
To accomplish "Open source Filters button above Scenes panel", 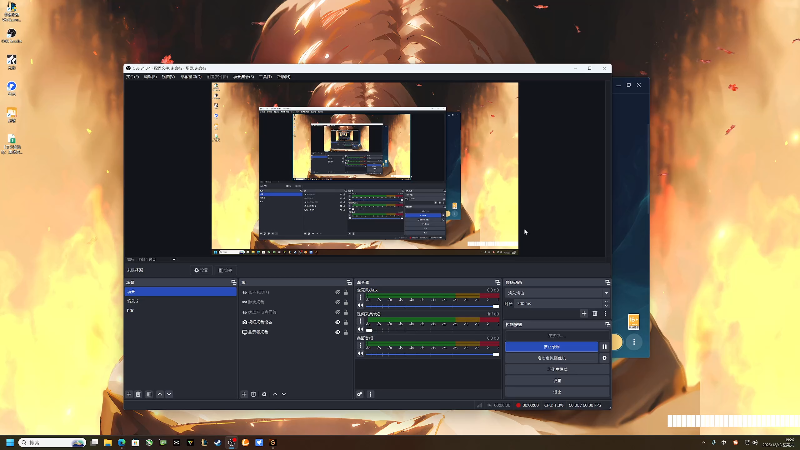I will [x=225, y=270].
